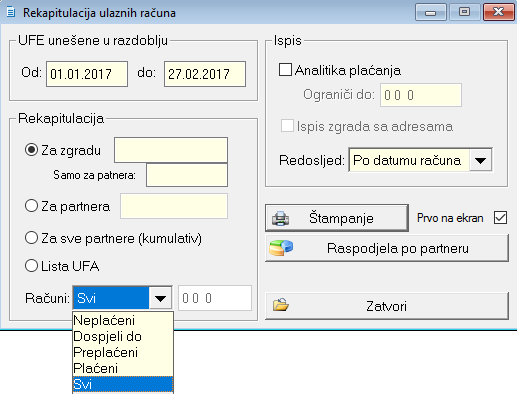Click the Računi combo box showing Svi
This screenshot has height=394, width=517.
coord(122,298)
